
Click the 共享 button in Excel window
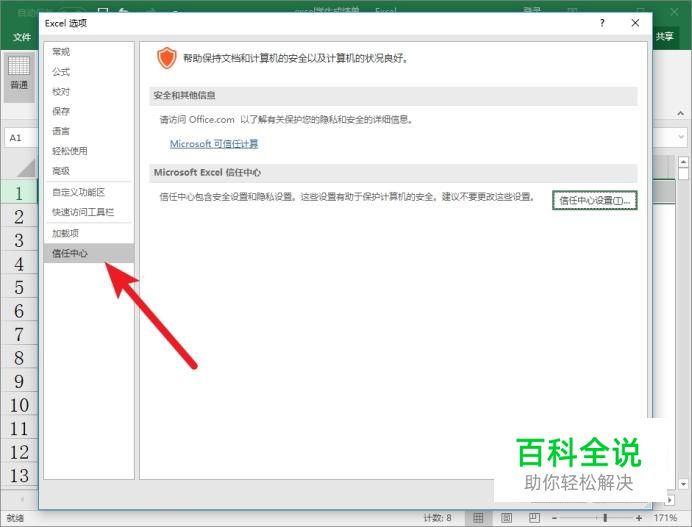(664, 36)
